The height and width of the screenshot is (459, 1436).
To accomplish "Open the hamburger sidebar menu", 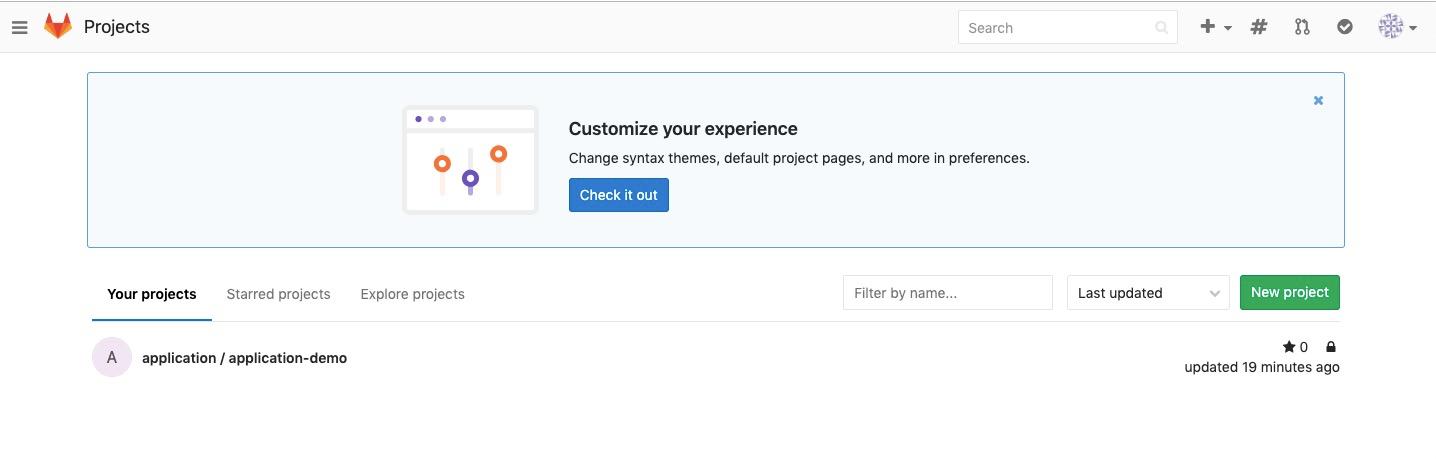I will [20, 28].
